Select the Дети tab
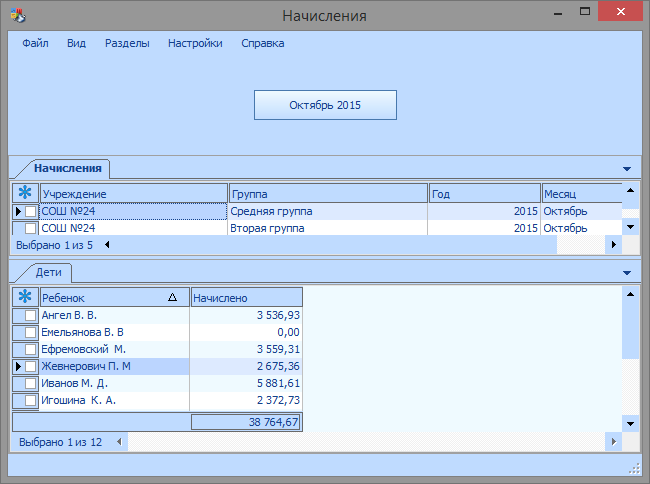650x484 pixels. coord(49,272)
